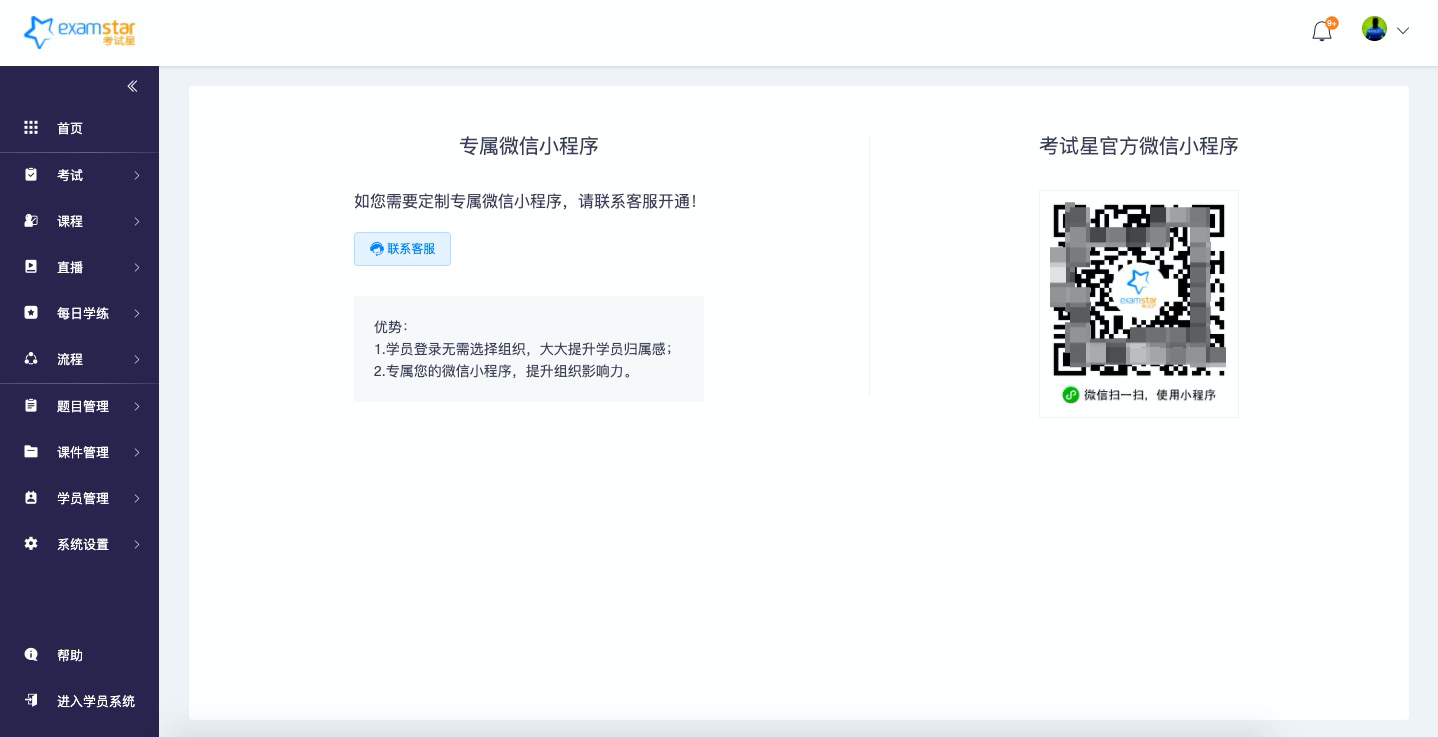
Task: Expand the 课程 submenu arrow
Action: coord(137,222)
